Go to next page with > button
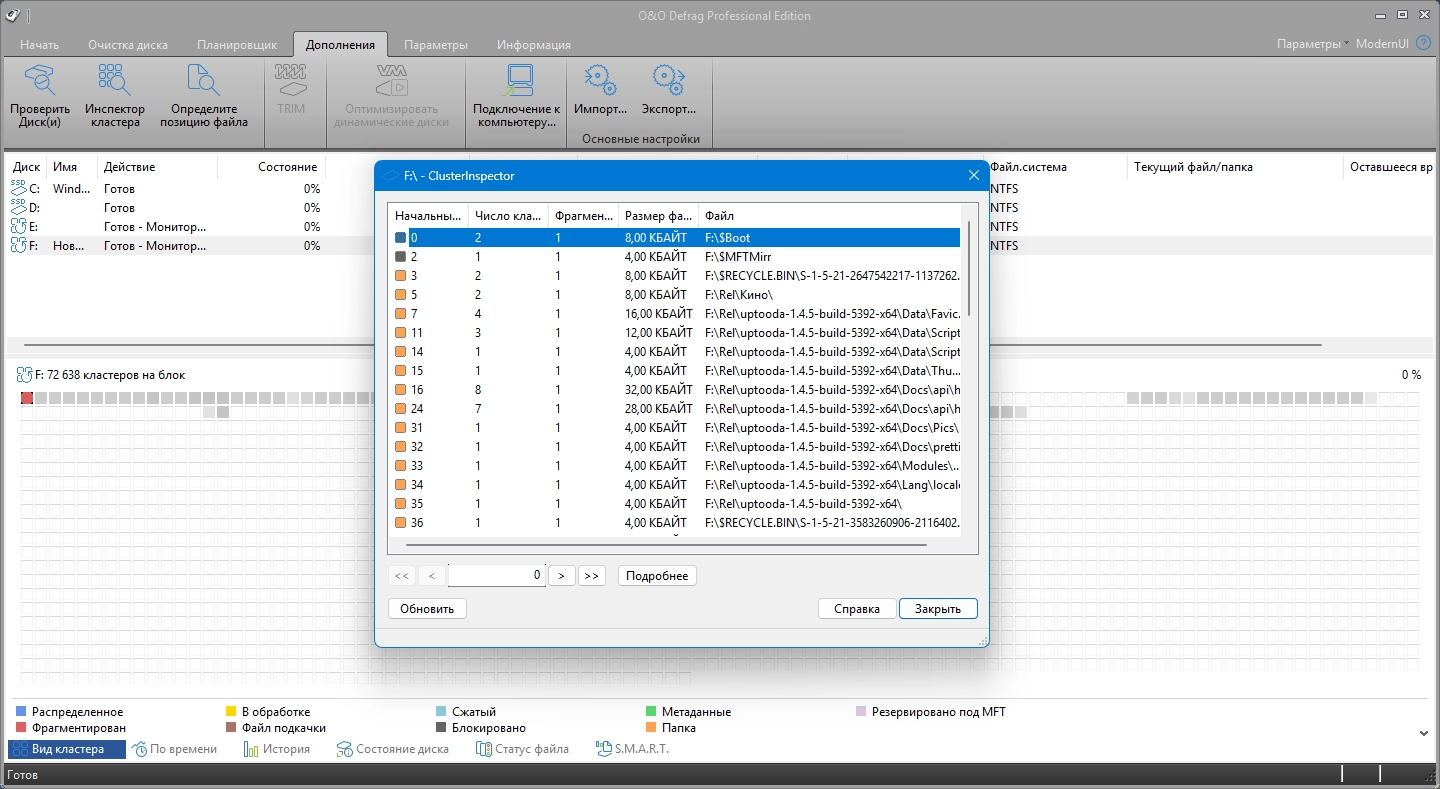The width and height of the screenshot is (1440, 789). coord(561,576)
